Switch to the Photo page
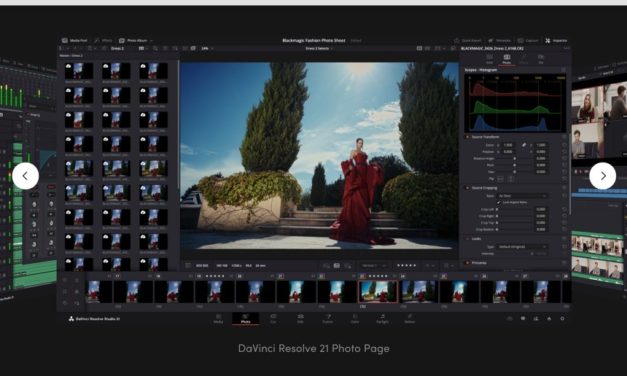This screenshot has height=376, width=627. click(246, 319)
